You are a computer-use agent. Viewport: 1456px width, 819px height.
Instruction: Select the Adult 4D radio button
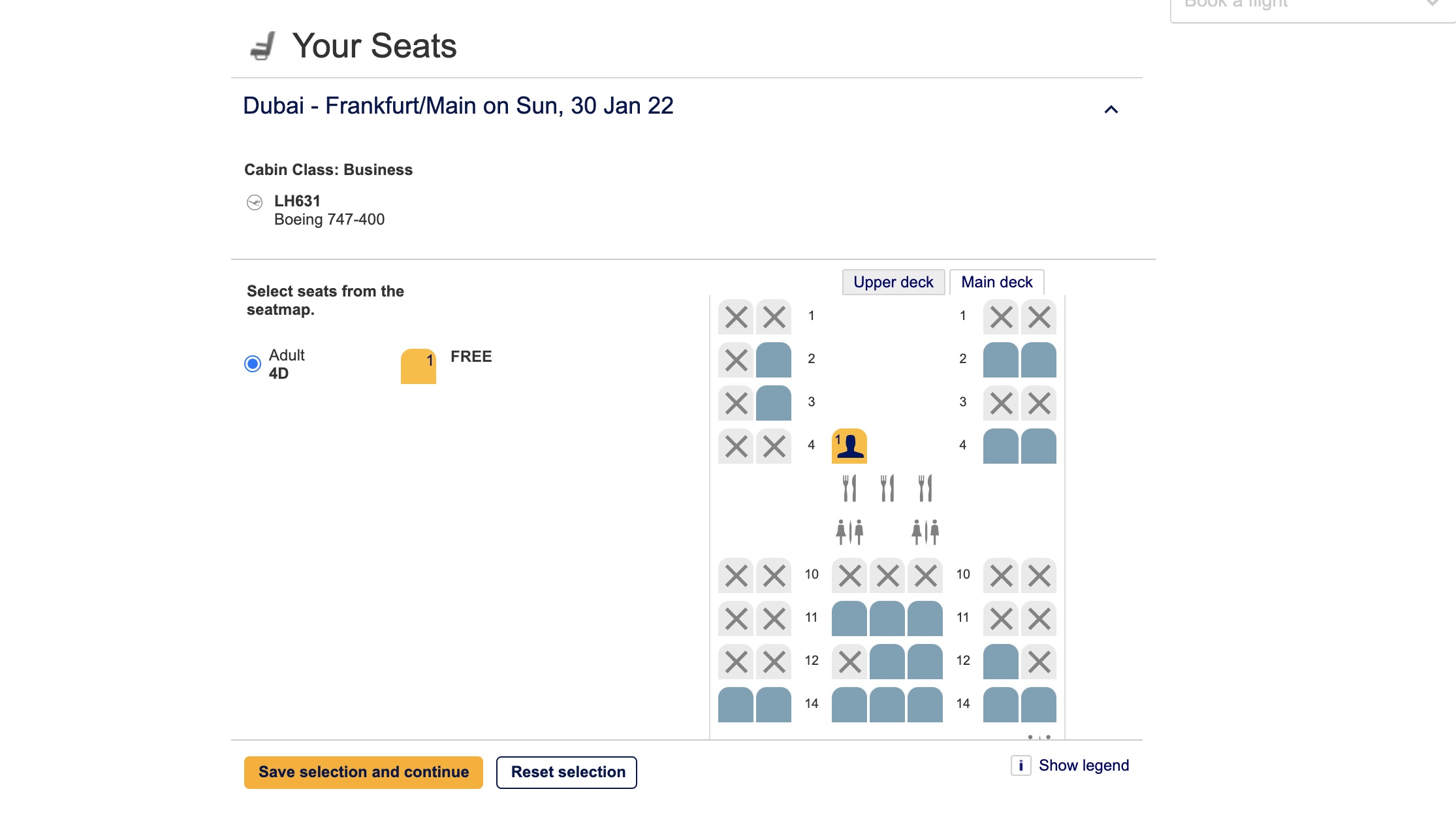253,364
